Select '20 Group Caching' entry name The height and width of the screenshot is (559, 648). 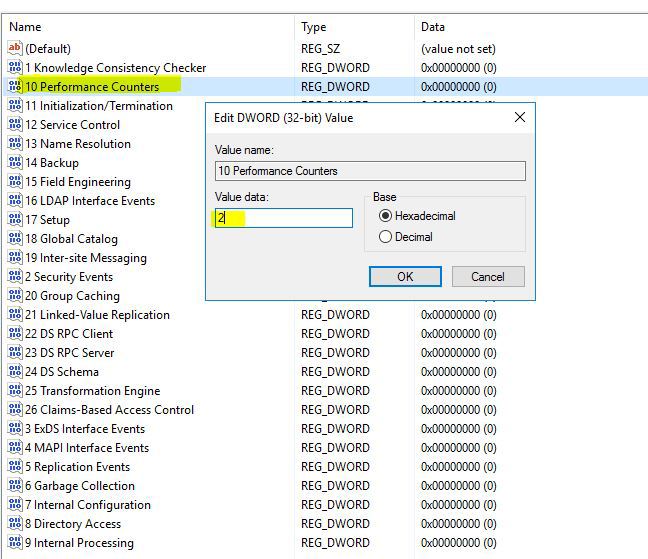(x=72, y=296)
